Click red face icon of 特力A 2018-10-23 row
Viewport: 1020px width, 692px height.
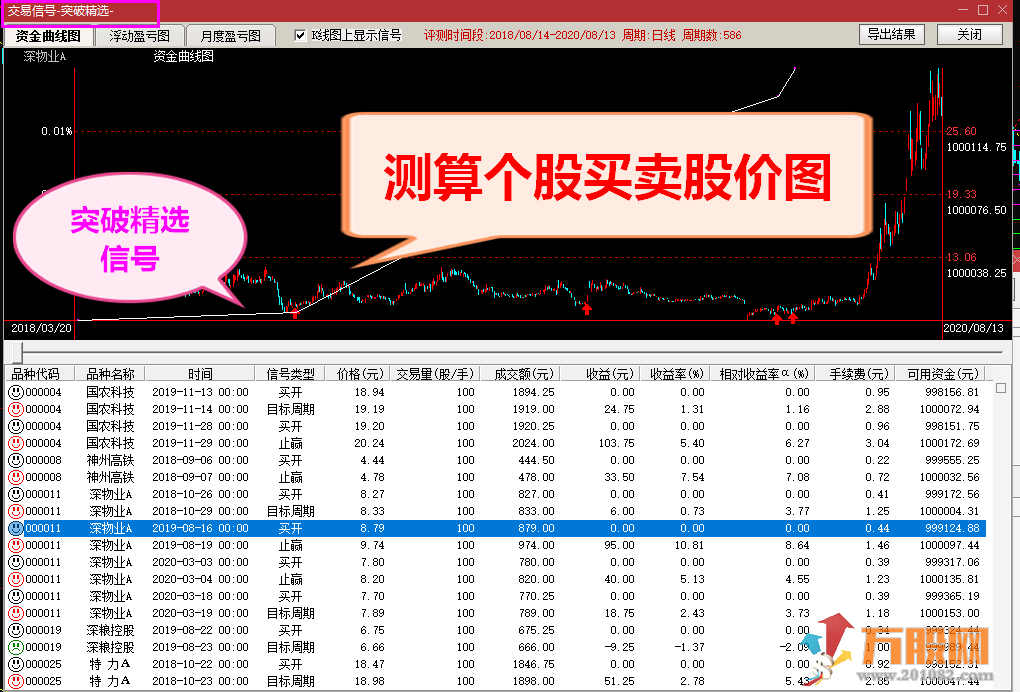coord(16,681)
